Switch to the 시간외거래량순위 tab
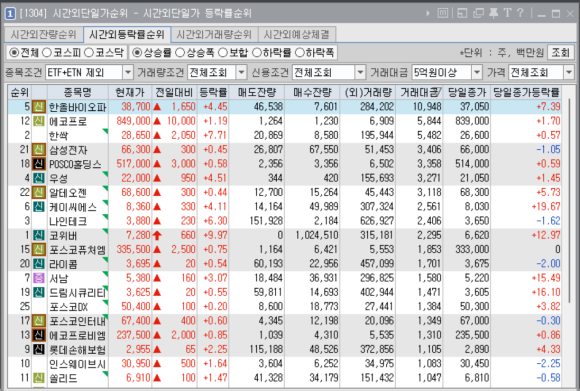Image resolution: width=580 pixels, height=391 pixels. pyautogui.click(x=214, y=35)
